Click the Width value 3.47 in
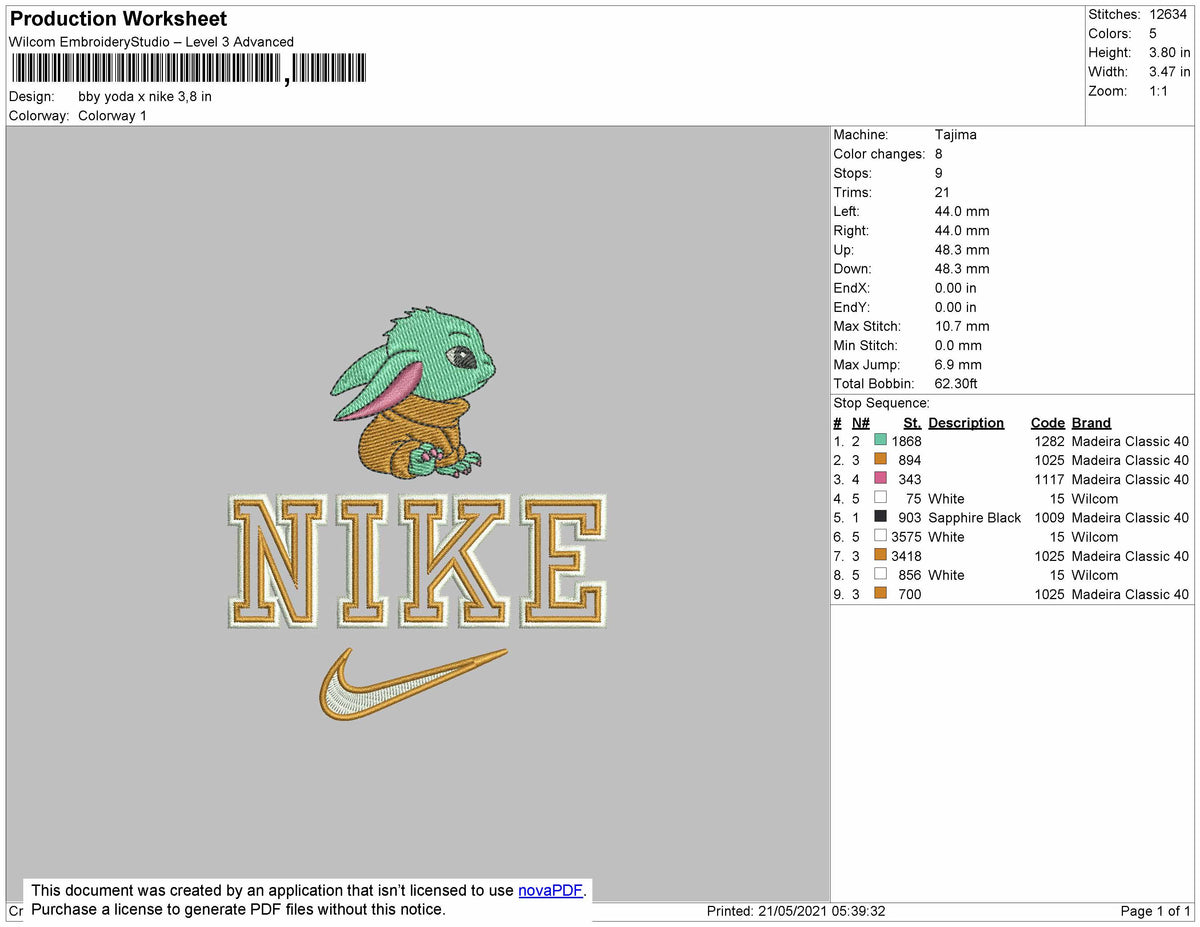 (1170, 71)
